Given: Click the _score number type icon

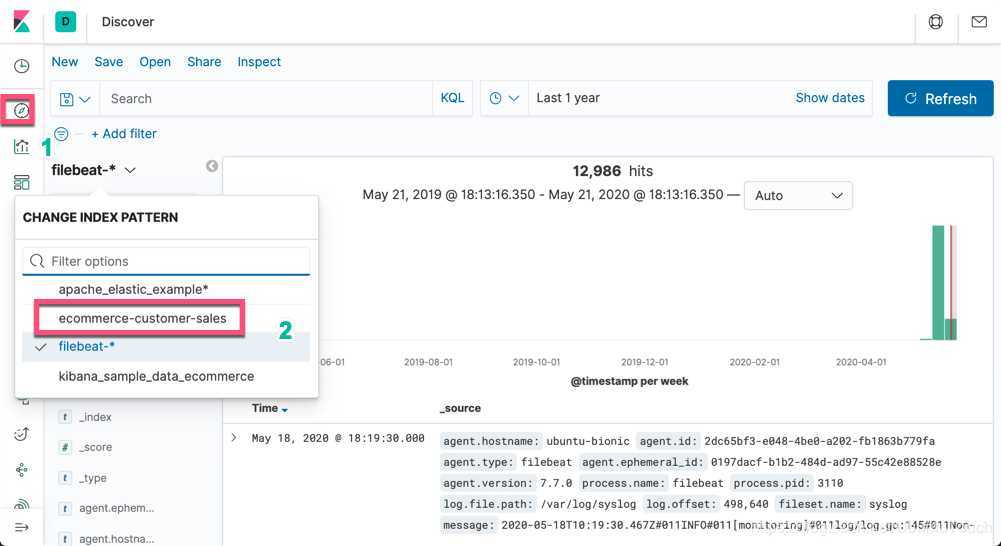Looking at the screenshot, I should (x=64, y=447).
